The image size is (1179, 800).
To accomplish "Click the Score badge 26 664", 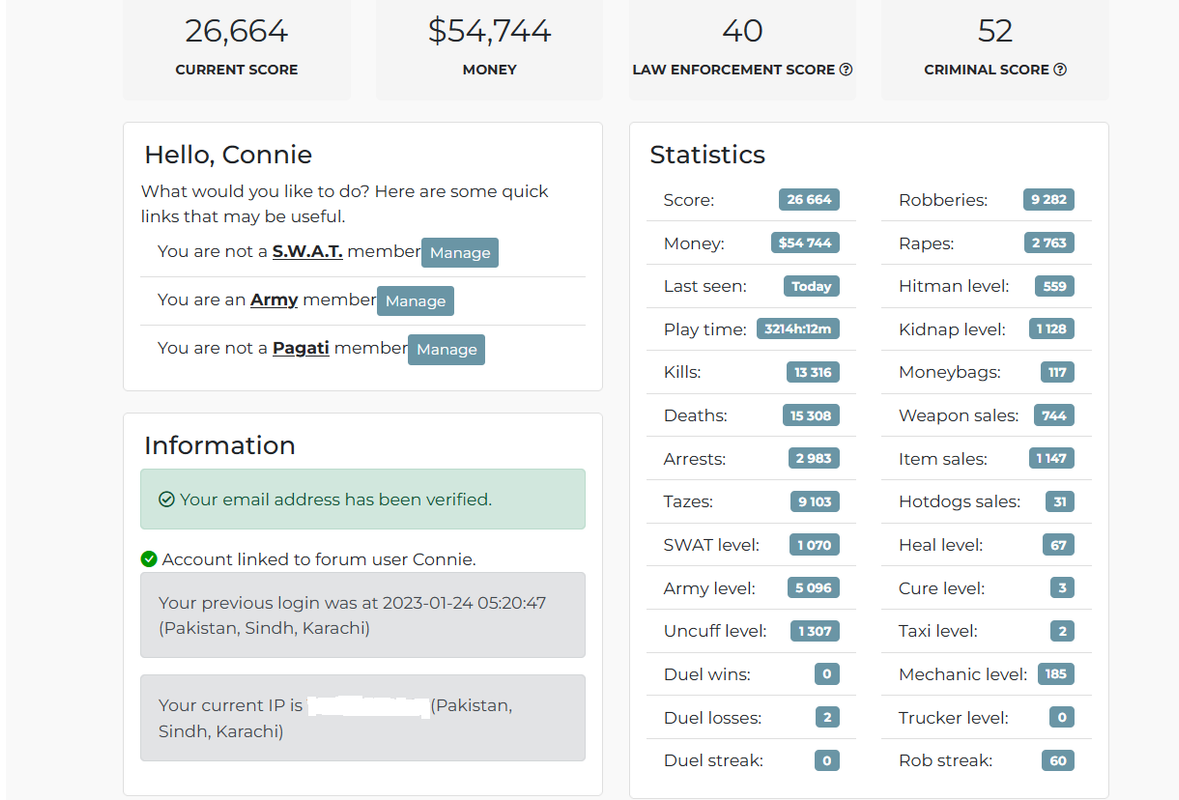I will [809, 199].
